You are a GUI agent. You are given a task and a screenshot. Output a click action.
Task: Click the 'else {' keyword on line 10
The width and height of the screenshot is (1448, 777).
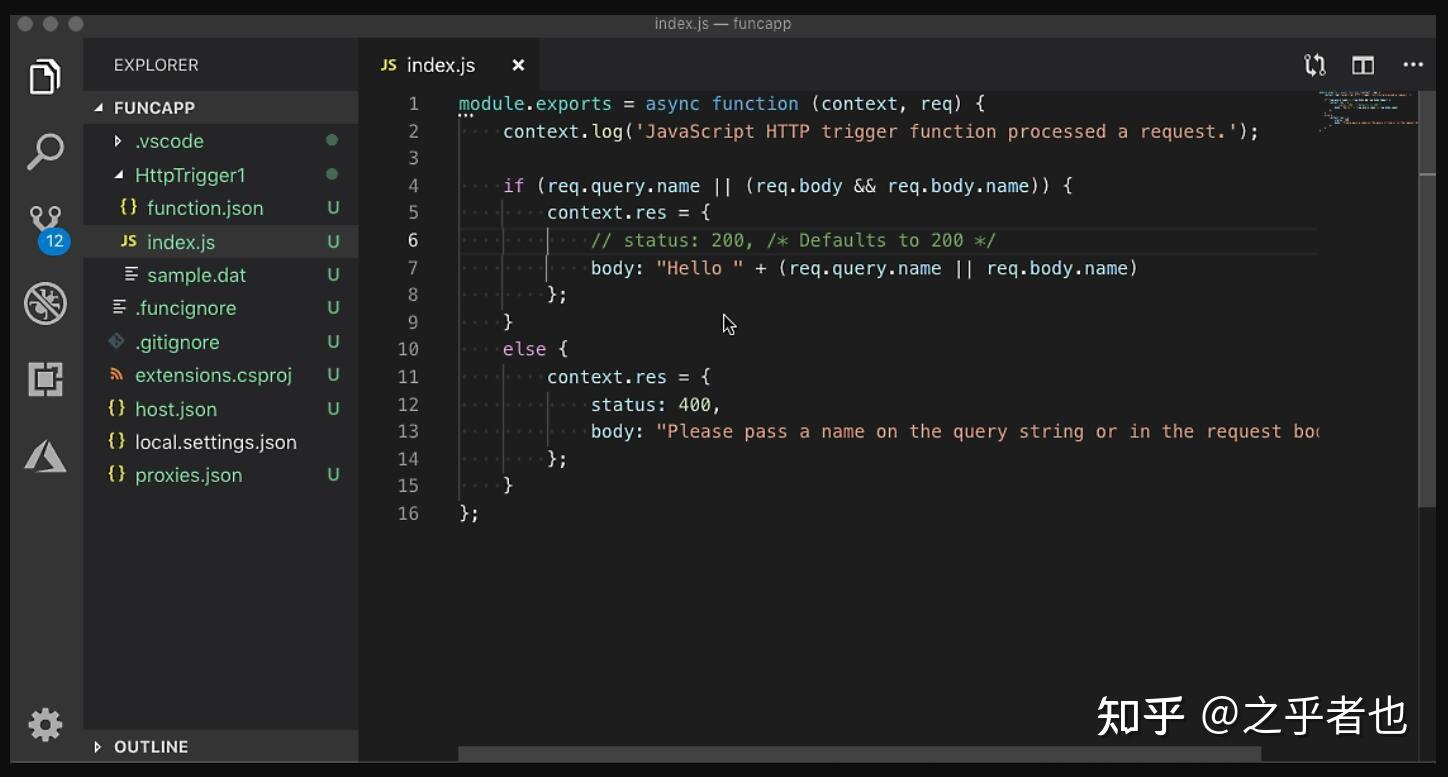535,349
